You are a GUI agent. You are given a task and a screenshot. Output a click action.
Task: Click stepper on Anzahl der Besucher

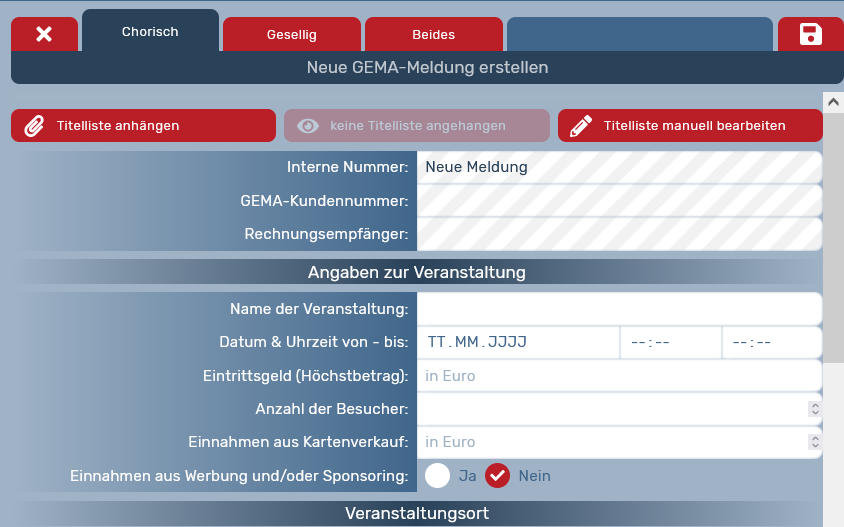pyautogui.click(x=814, y=409)
